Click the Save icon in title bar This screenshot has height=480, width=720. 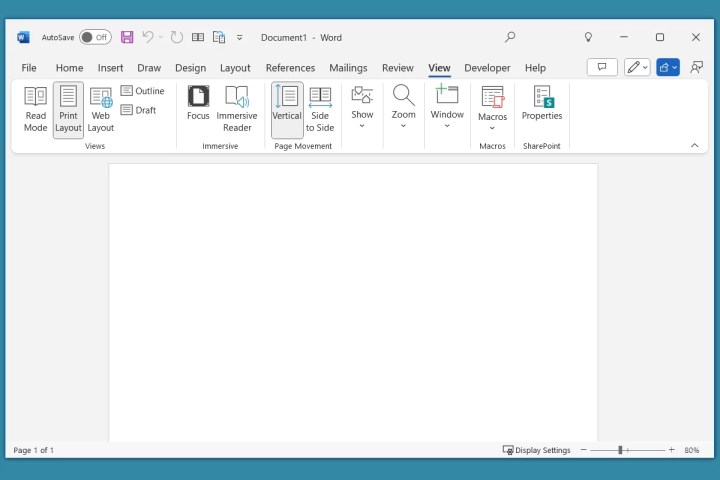(127, 37)
